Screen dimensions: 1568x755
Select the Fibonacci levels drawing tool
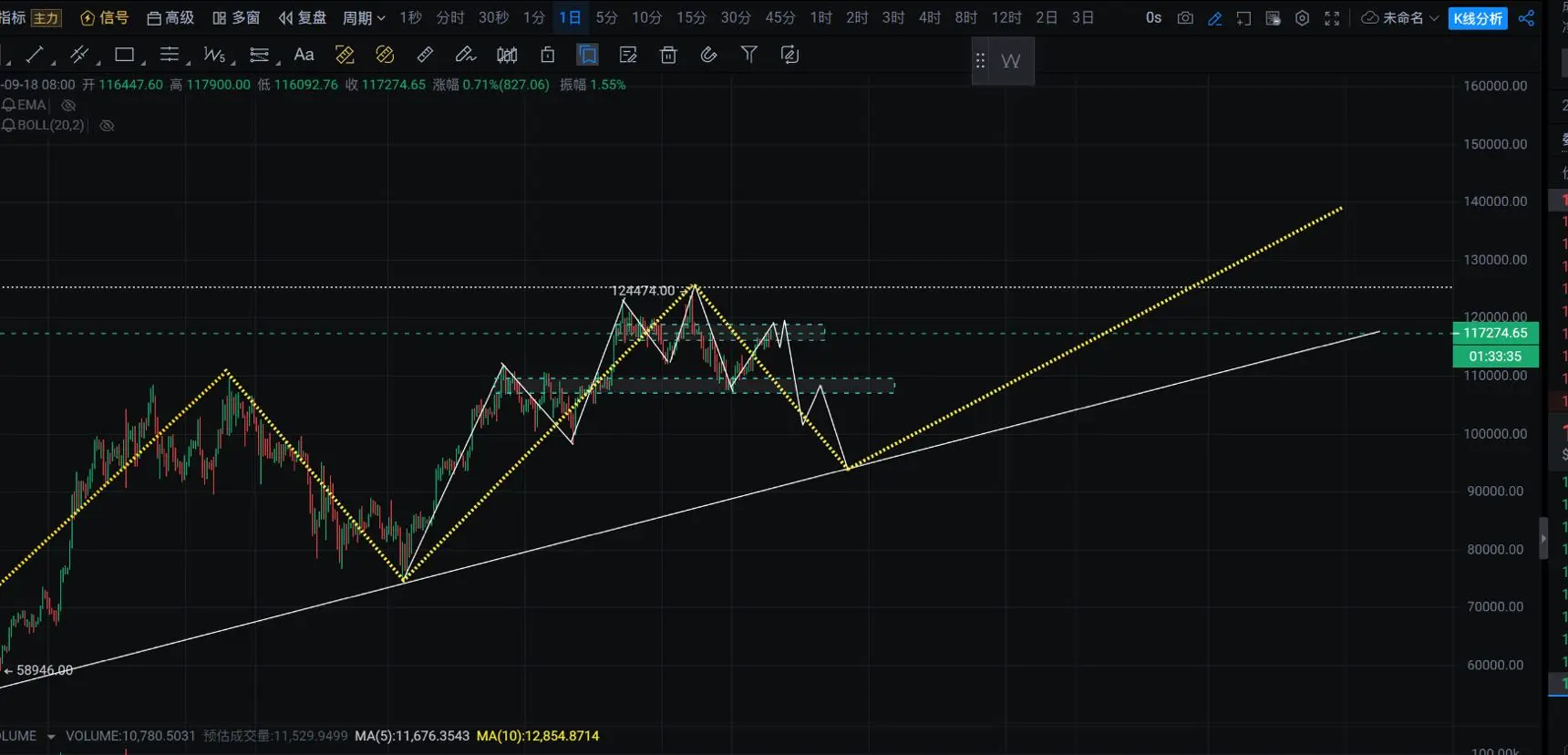click(260, 56)
